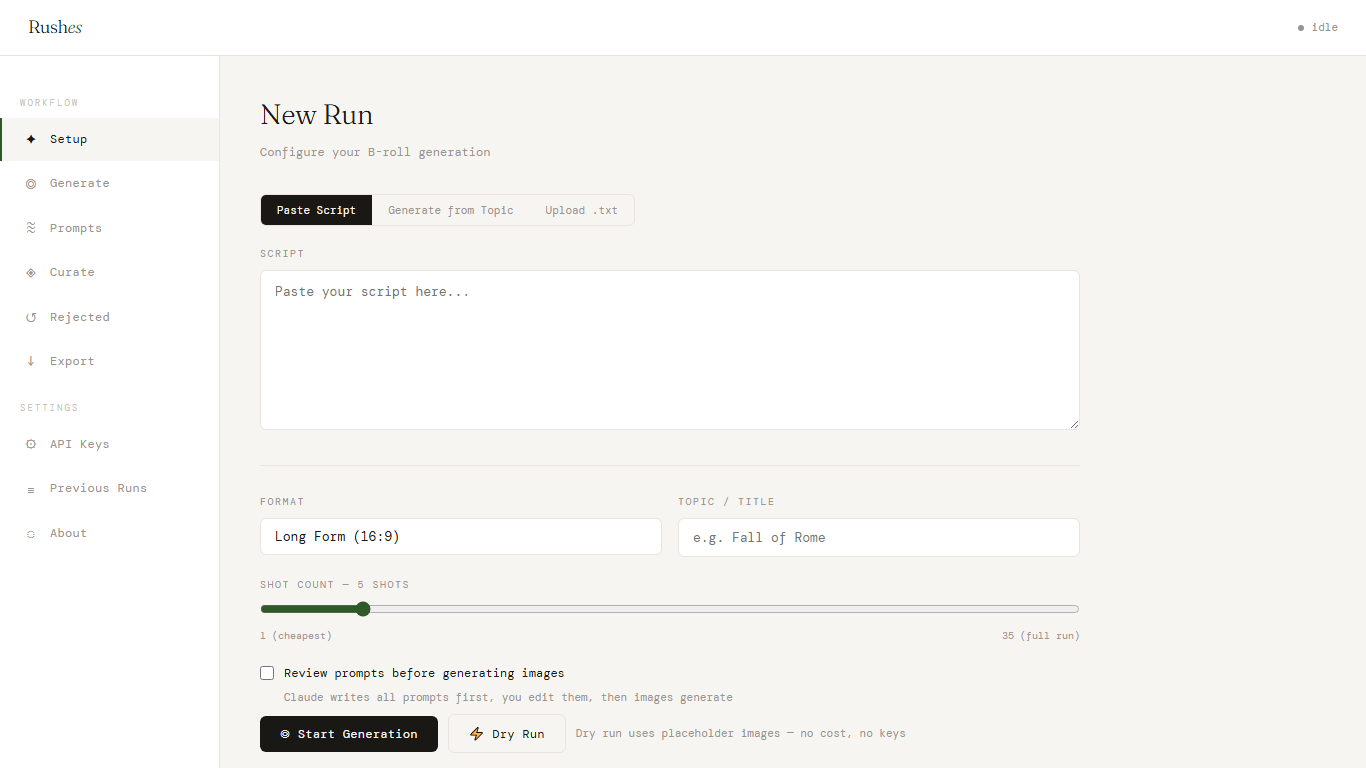The width and height of the screenshot is (1366, 768).
Task: Switch to the Generate from Topic tab
Action: pyautogui.click(x=451, y=210)
